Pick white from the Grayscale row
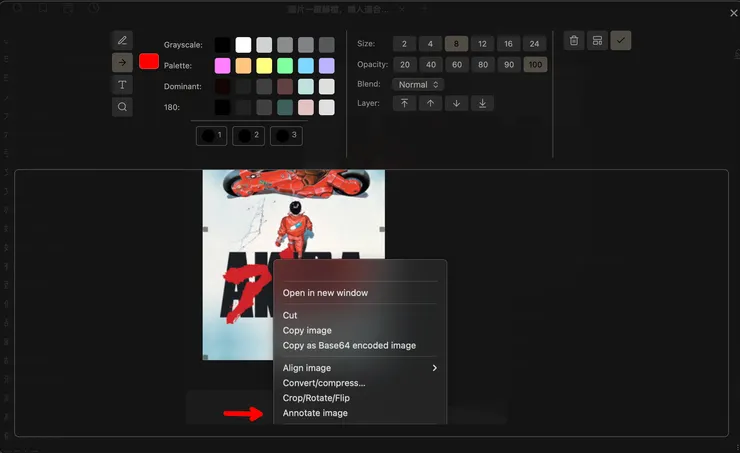Image resolution: width=740 pixels, height=453 pixels. pyautogui.click(x=243, y=45)
